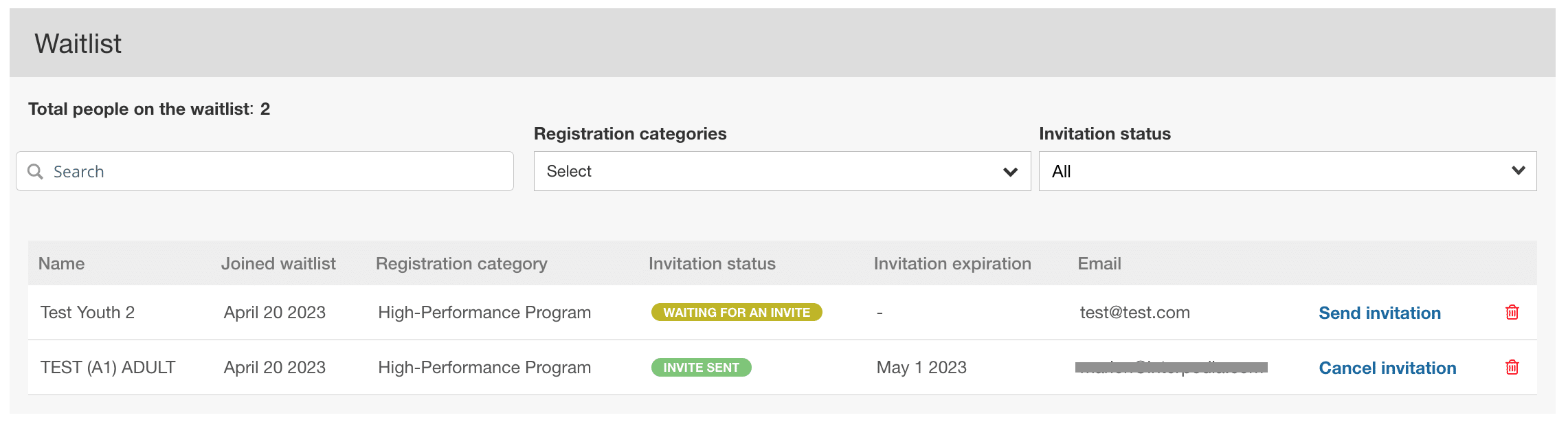Sort by the Name column header
This screenshot has width=1568, height=422.
[x=61, y=263]
